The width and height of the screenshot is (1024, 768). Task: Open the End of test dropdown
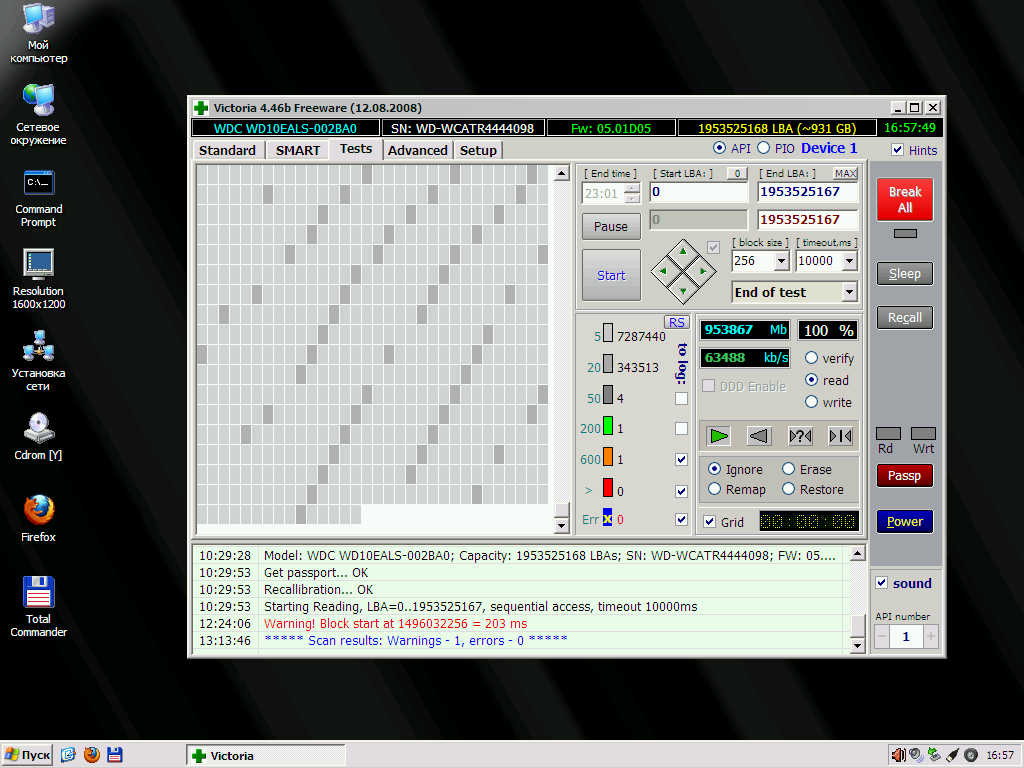tap(848, 292)
